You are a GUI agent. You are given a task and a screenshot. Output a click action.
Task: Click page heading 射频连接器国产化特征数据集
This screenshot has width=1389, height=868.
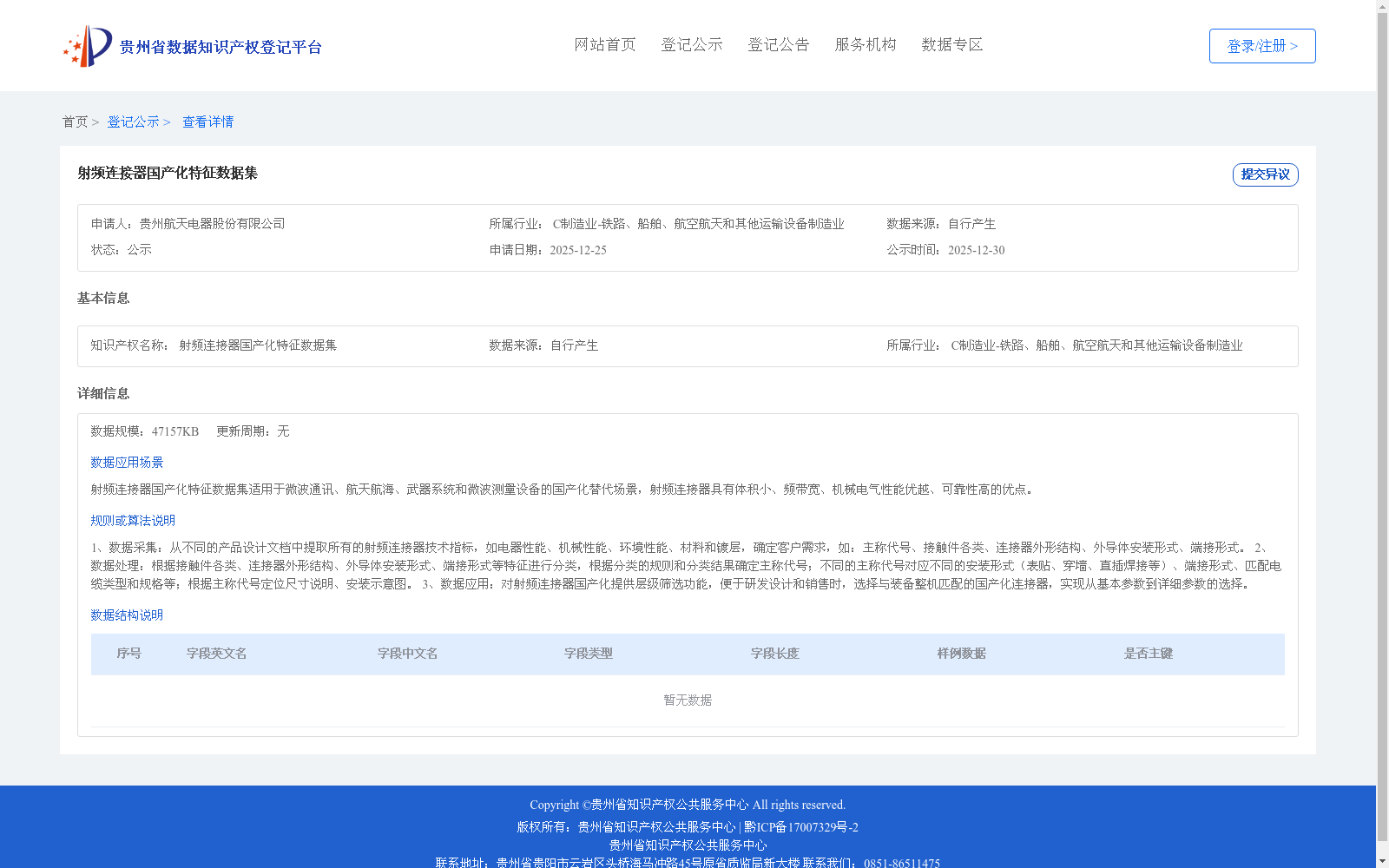168,174
